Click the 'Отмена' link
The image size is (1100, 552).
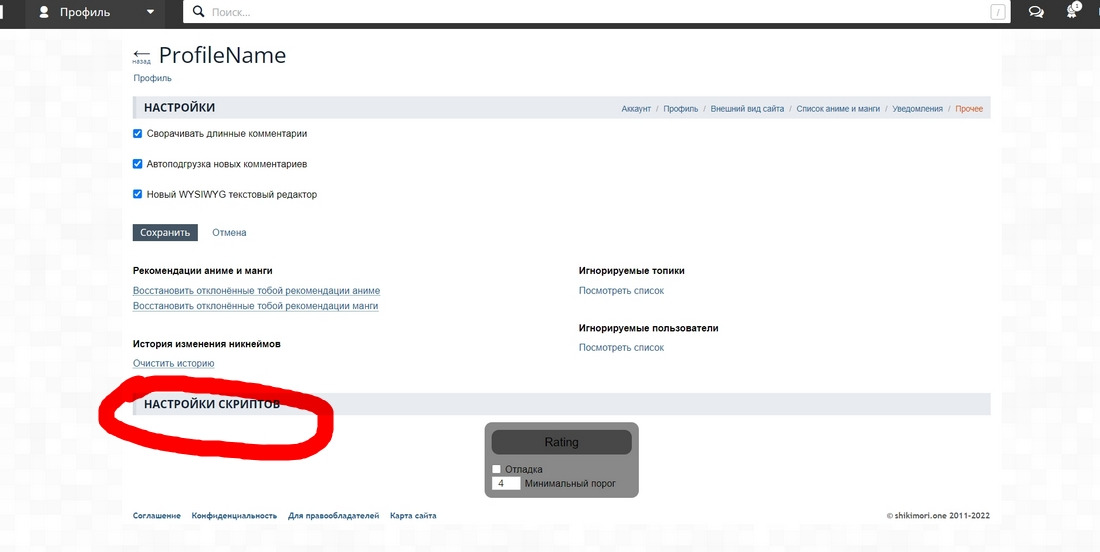(x=229, y=233)
